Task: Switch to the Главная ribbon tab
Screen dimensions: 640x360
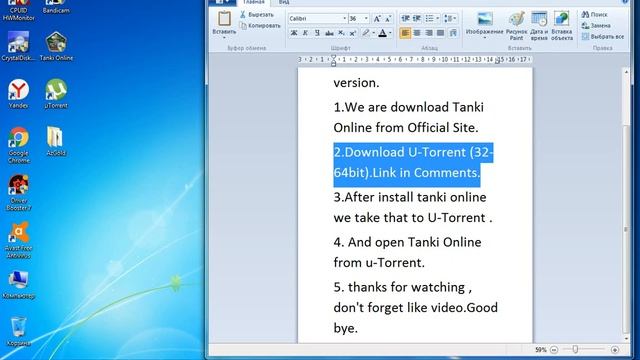Action: [253, 2]
